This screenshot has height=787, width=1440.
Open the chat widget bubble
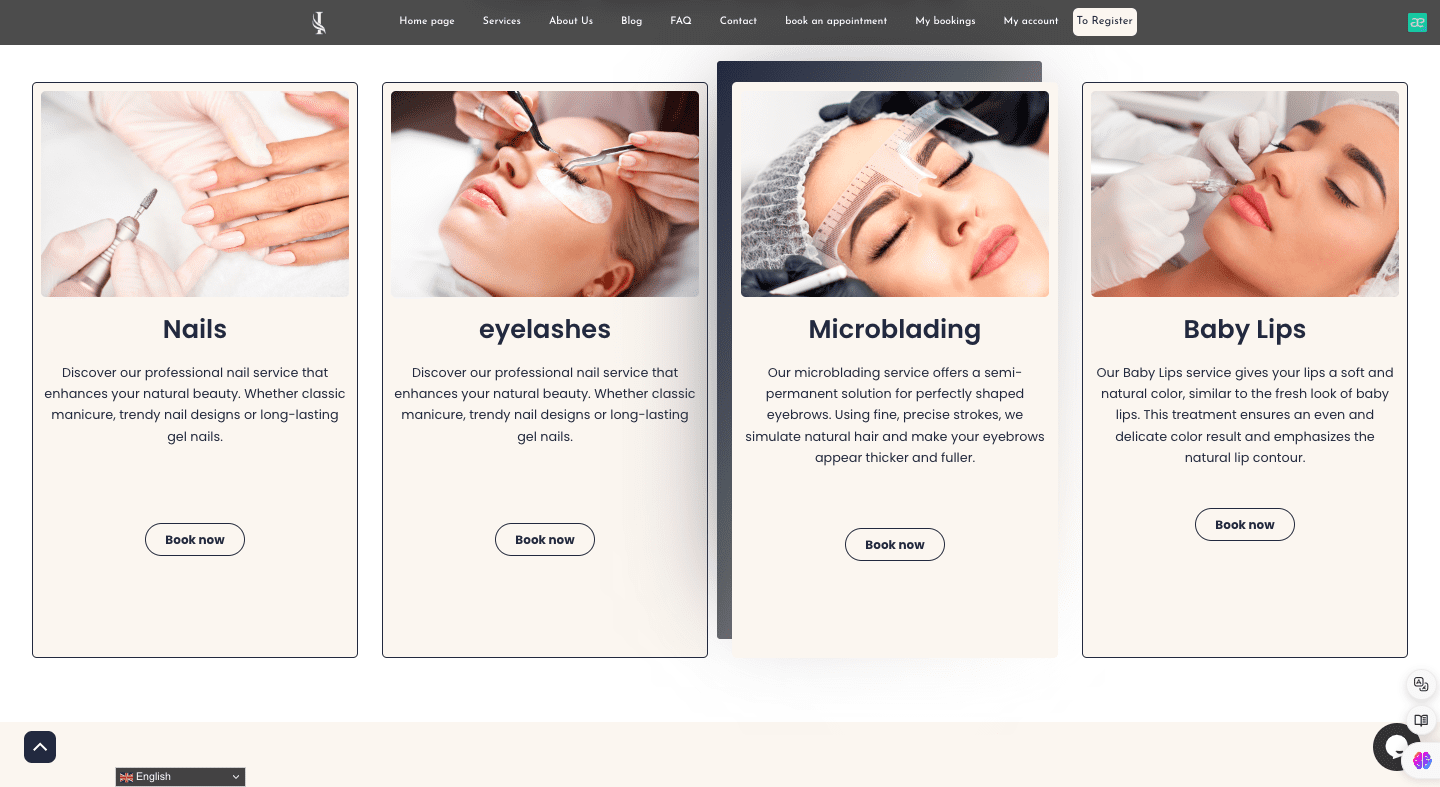[1396, 747]
